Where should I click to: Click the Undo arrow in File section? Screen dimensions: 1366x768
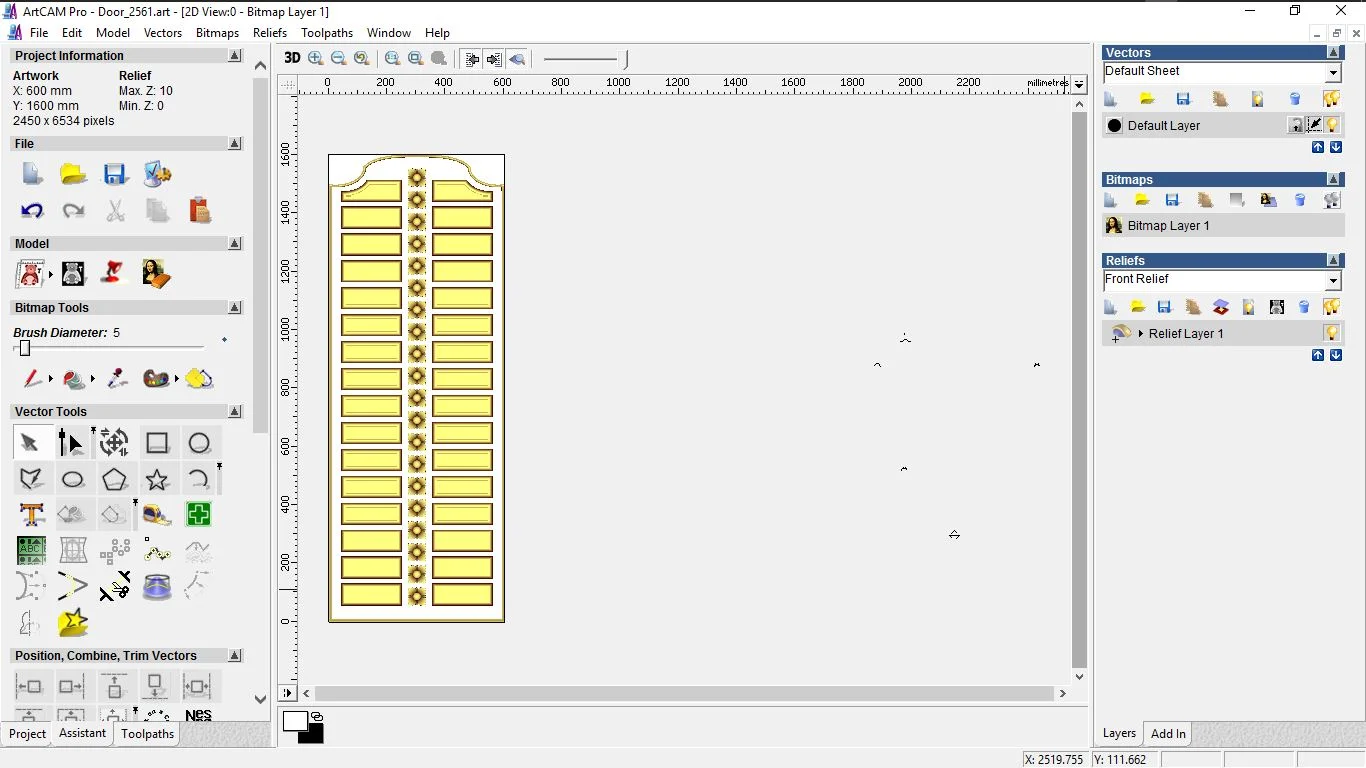click(x=32, y=210)
